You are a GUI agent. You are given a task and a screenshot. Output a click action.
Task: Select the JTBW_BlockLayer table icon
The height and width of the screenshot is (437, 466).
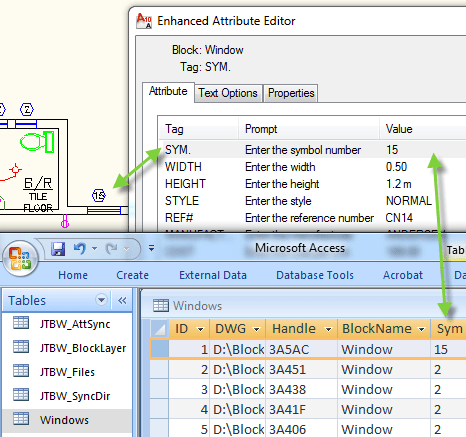[21, 347]
